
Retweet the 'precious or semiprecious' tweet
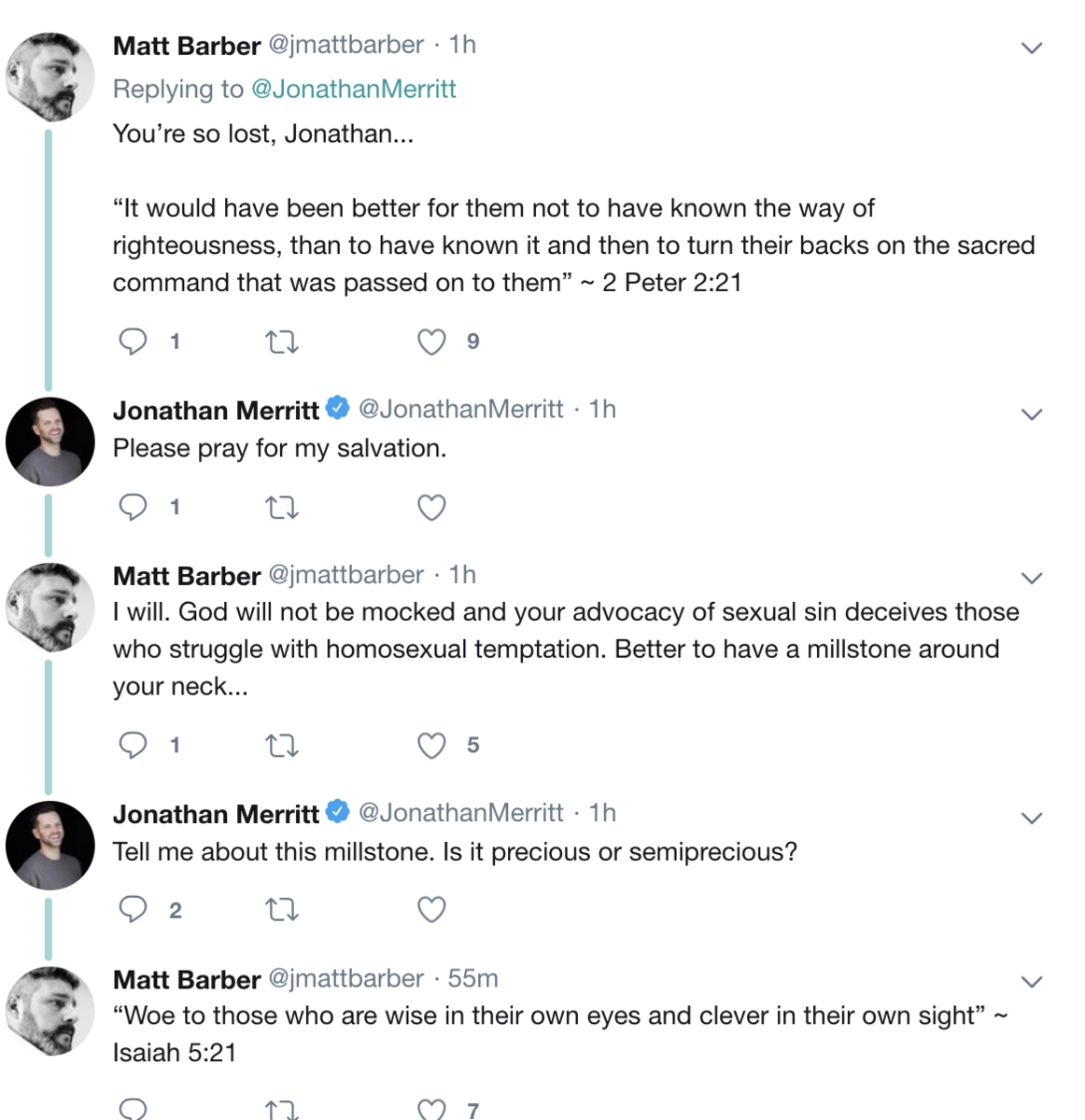282,910
